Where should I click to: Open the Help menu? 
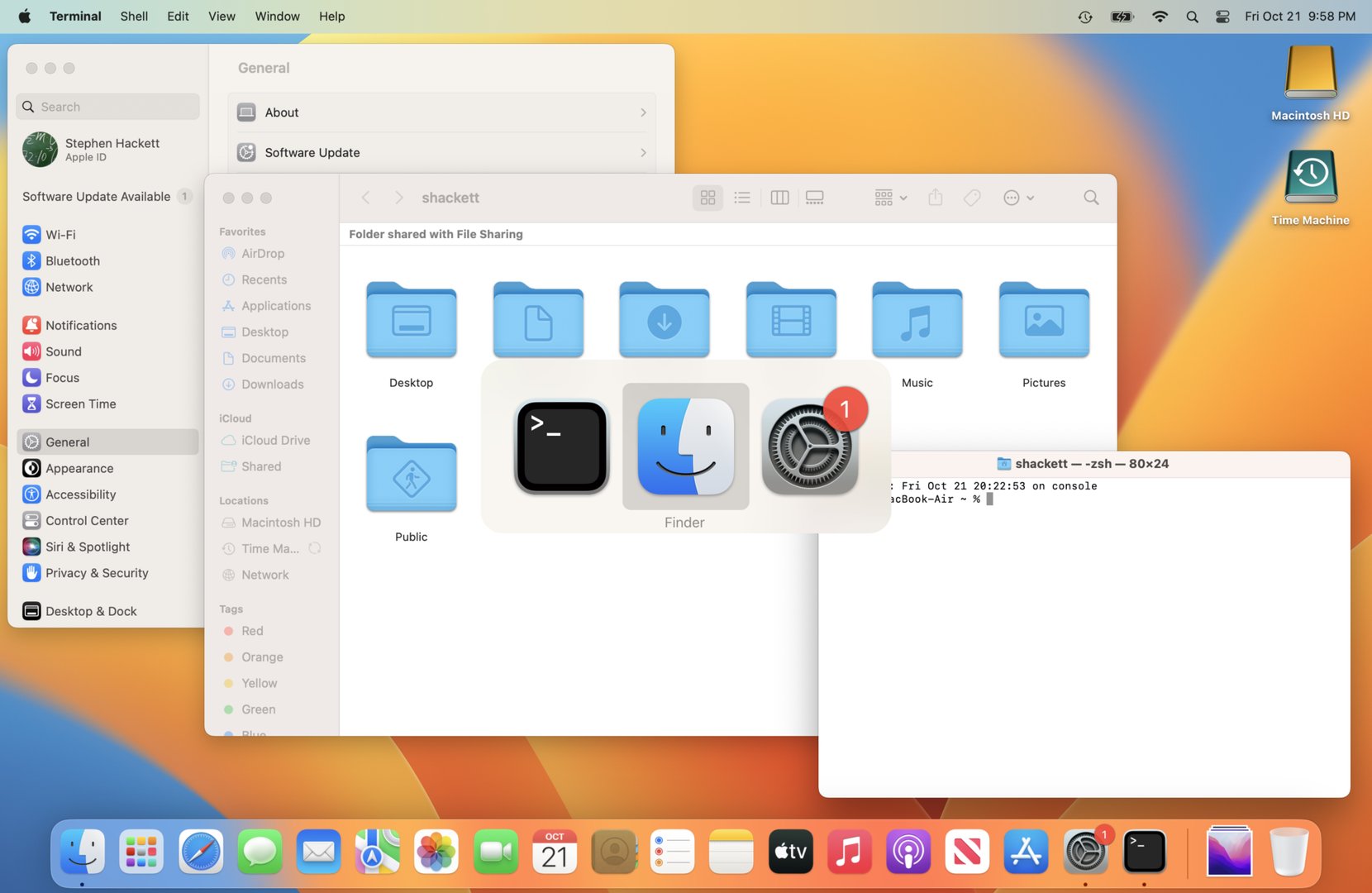pyautogui.click(x=331, y=17)
